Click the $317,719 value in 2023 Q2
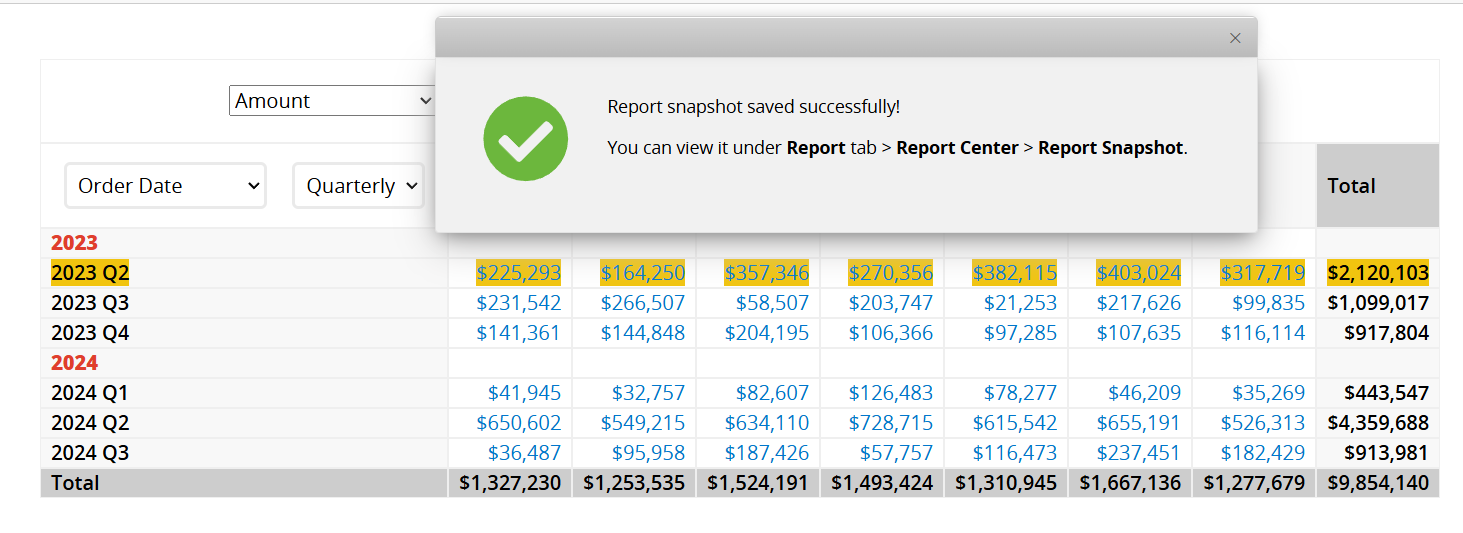This screenshot has height=533, width=1463. tap(1262, 273)
